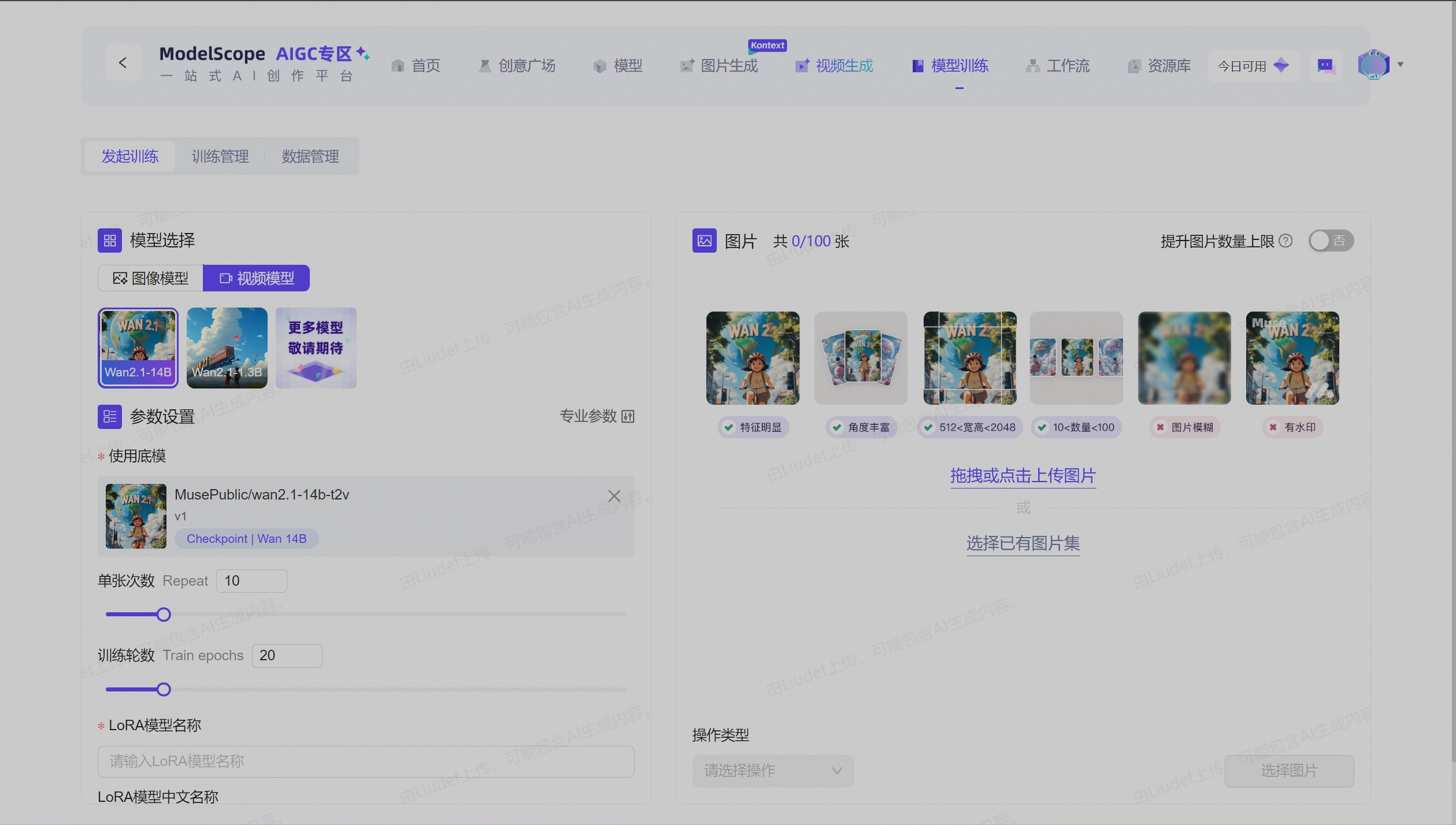Click the 模型选择 panel icon
This screenshot has height=825, width=1456.
coord(109,240)
